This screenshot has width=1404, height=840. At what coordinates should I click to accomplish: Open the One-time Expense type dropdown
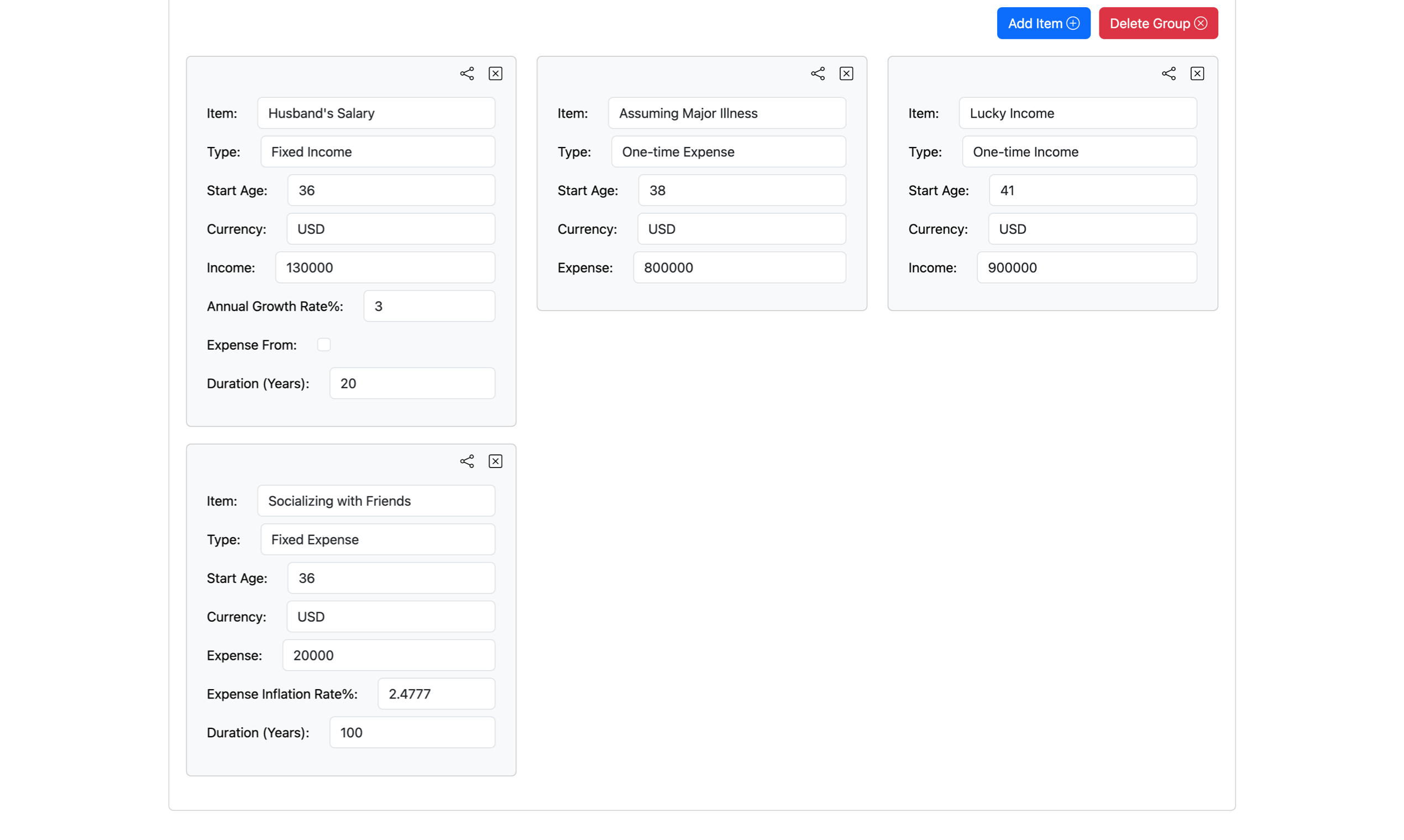728,152
